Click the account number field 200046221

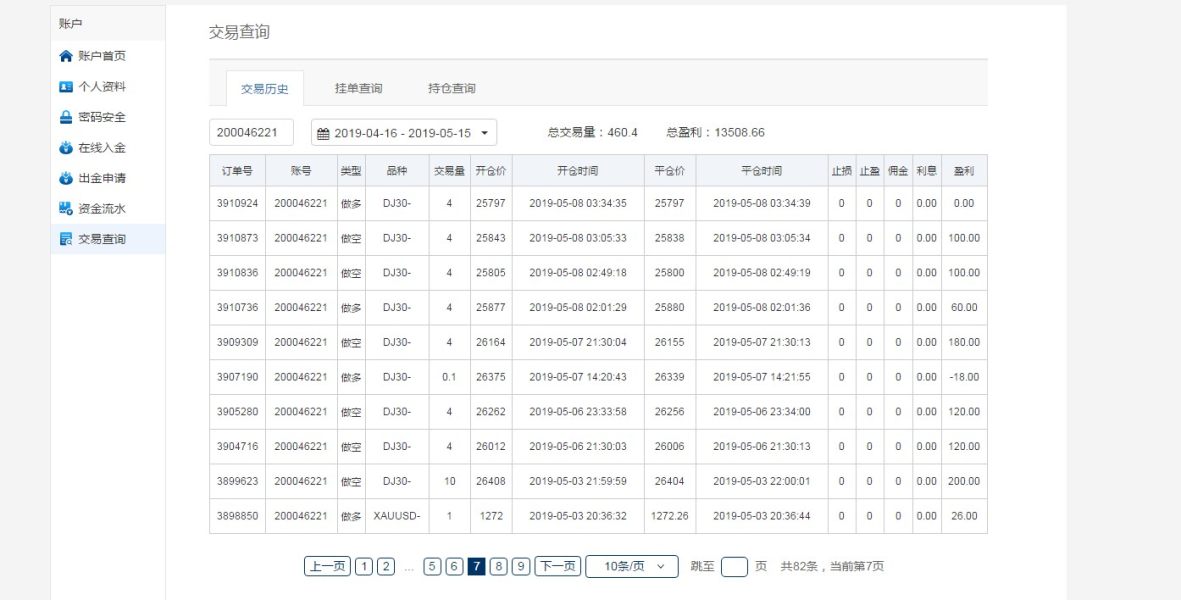251,133
